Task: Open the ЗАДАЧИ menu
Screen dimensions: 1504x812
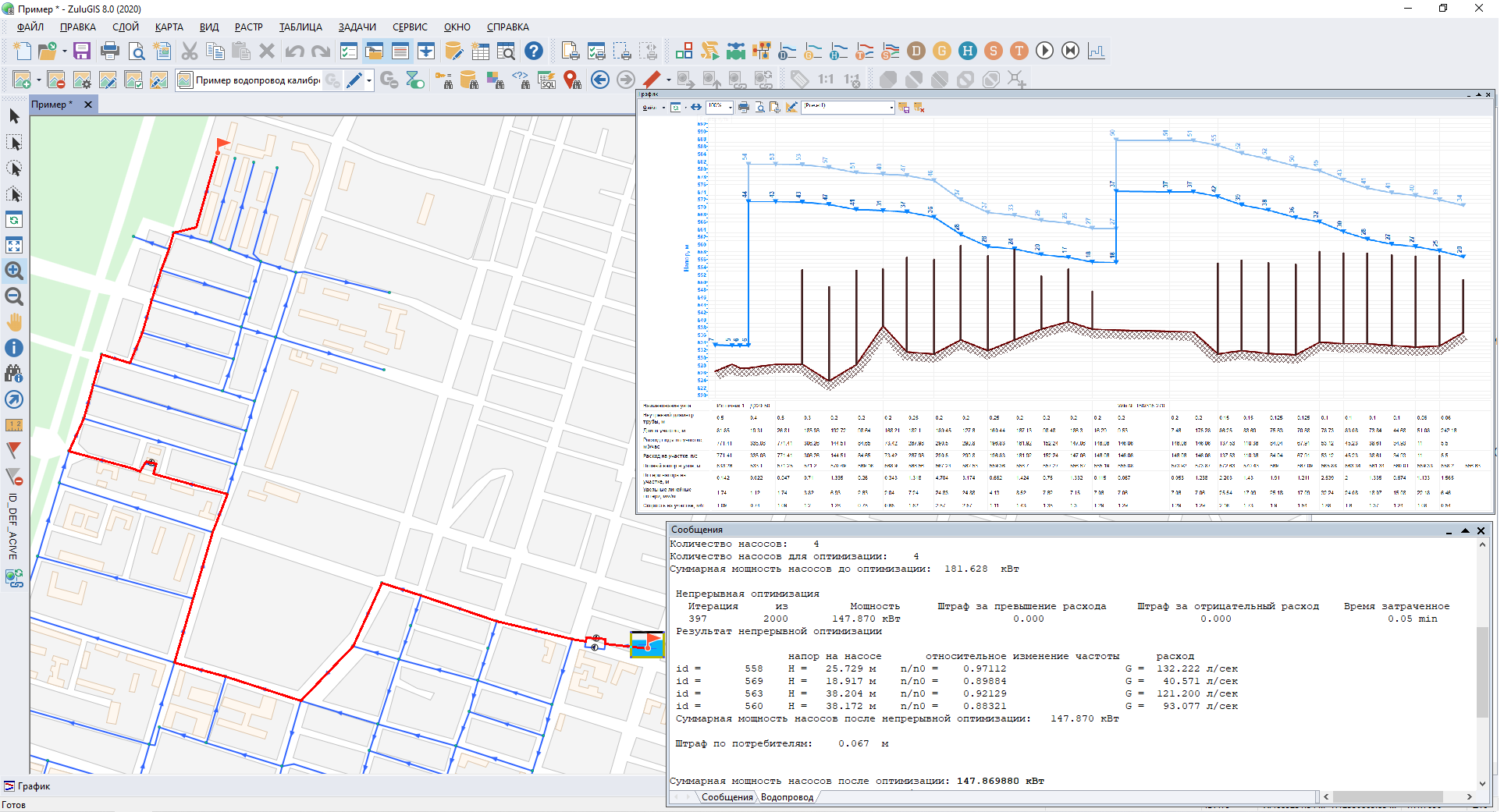Action: [x=357, y=27]
